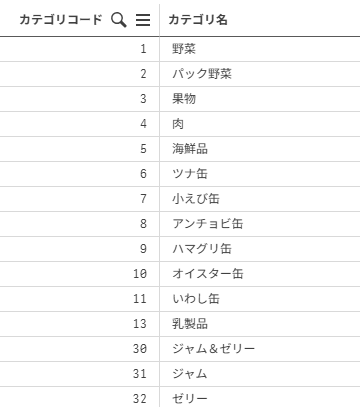Click the 果物 category name
Image resolution: width=360 pixels, height=418 pixels.
click(184, 99)
